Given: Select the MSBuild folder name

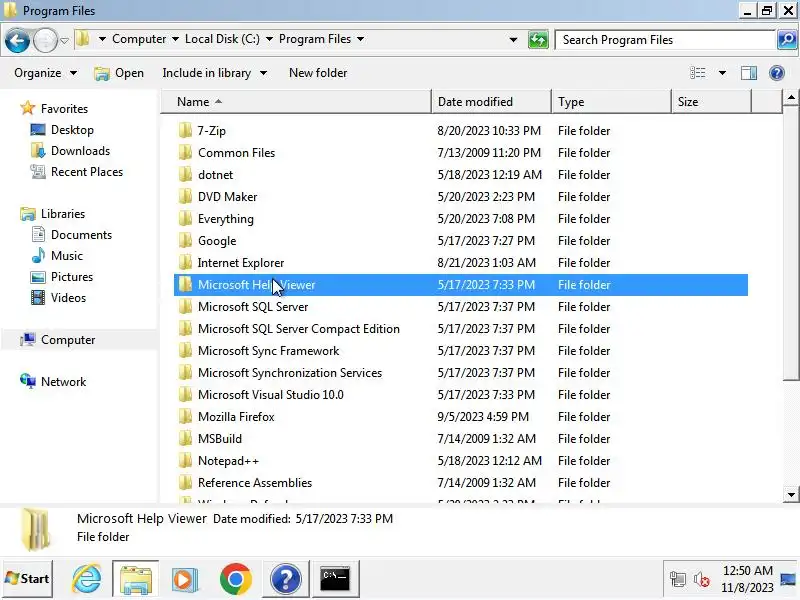Looking at the screenshot, I should tap(220, 438).
